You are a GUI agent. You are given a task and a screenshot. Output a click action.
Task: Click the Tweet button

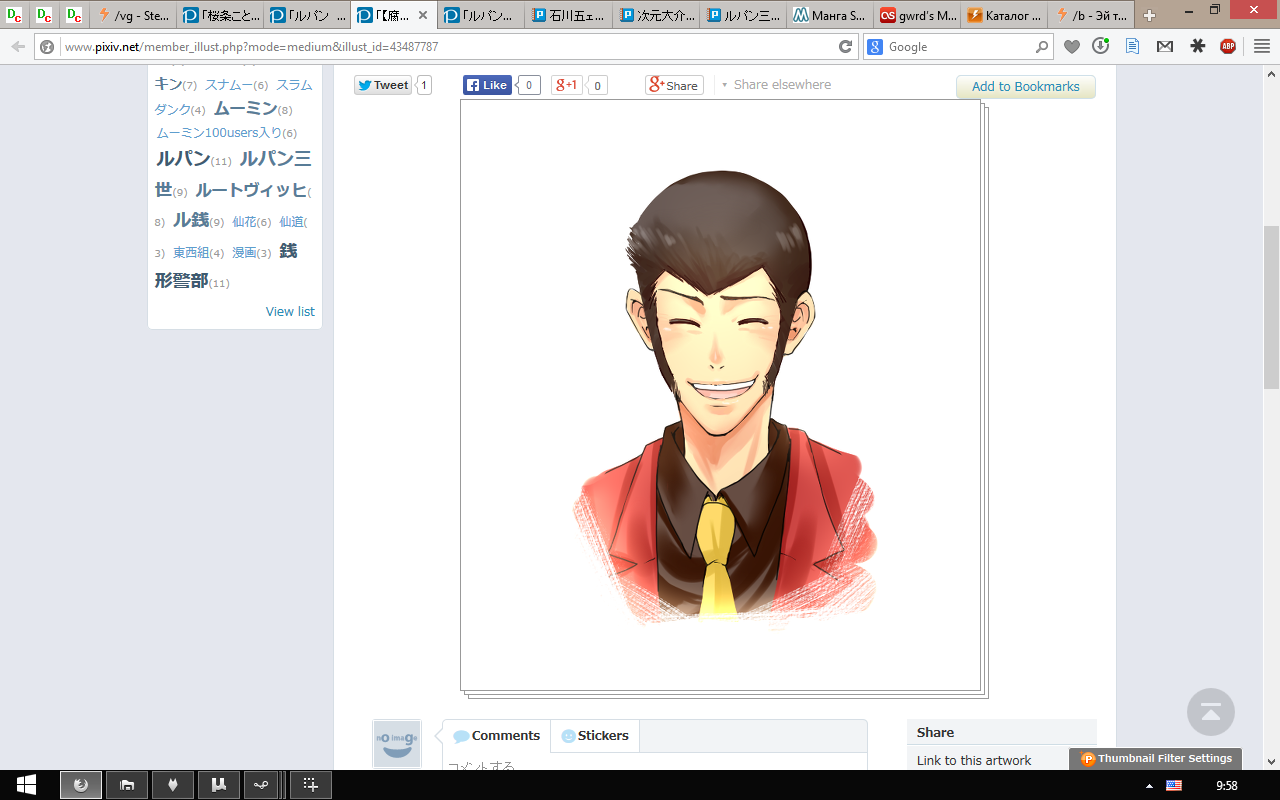[383, 85]
